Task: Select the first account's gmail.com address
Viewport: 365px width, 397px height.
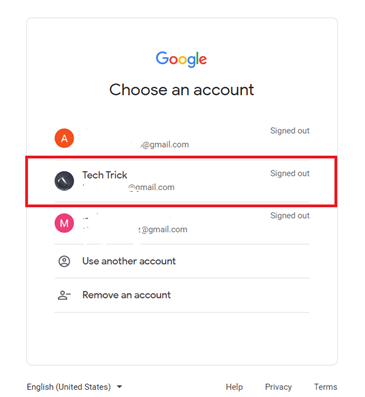Action: point(165,145)
